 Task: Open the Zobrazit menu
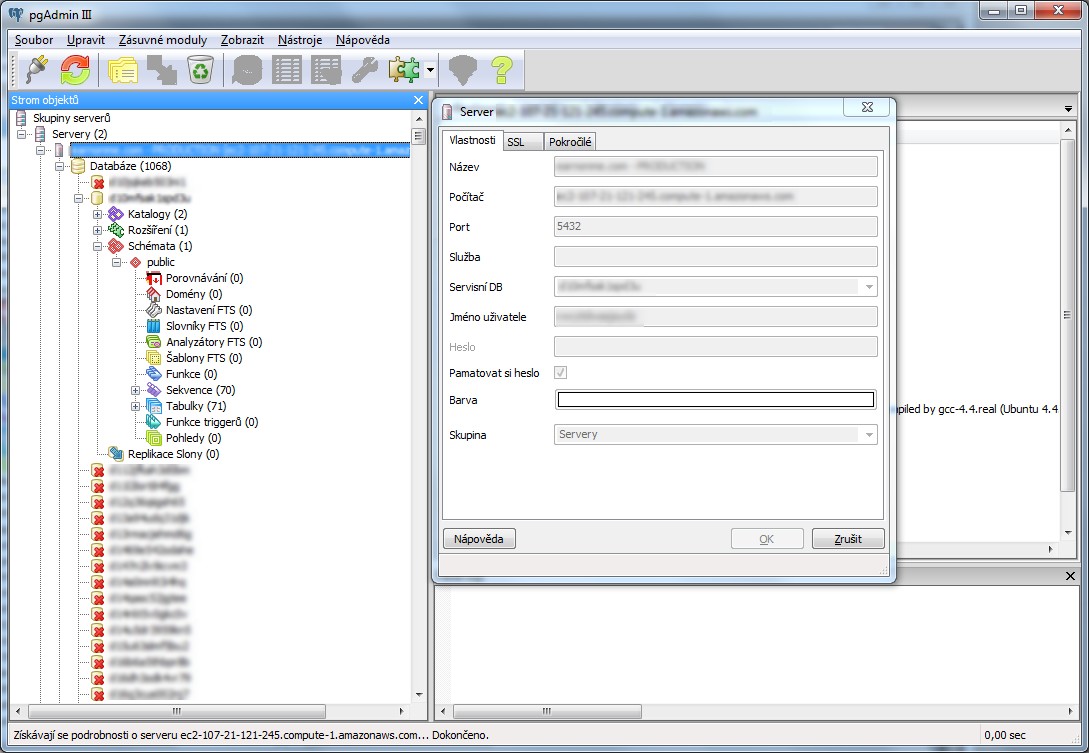tap(242, 40)
